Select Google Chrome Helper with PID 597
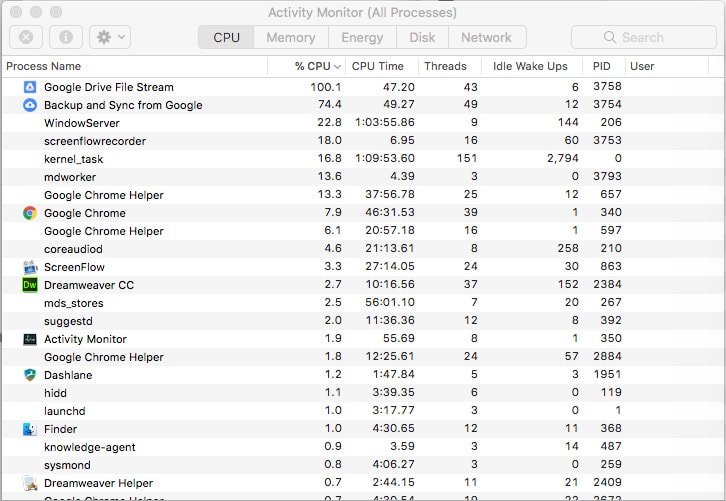The width and height of the screenshot is (726, 501). [x=104, y=231]
